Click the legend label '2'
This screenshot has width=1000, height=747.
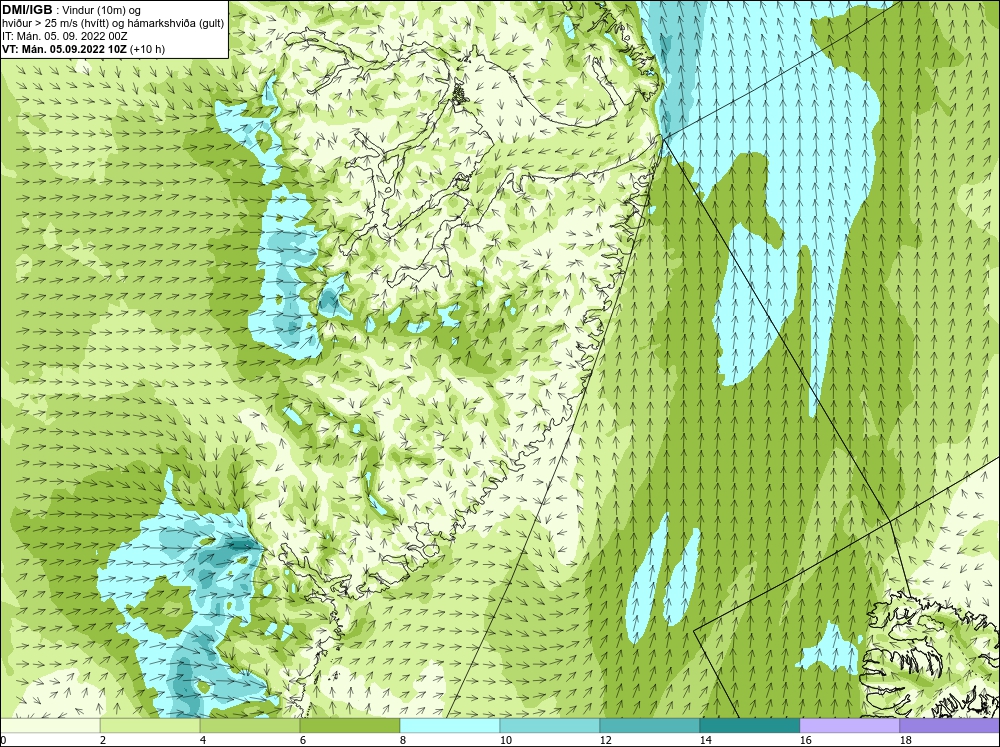tap(103, 740)
